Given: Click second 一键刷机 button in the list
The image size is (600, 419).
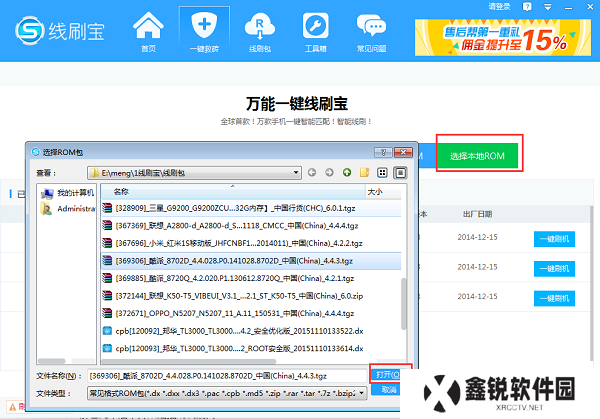Looking at the screenshot, I should tap(554, 269).
